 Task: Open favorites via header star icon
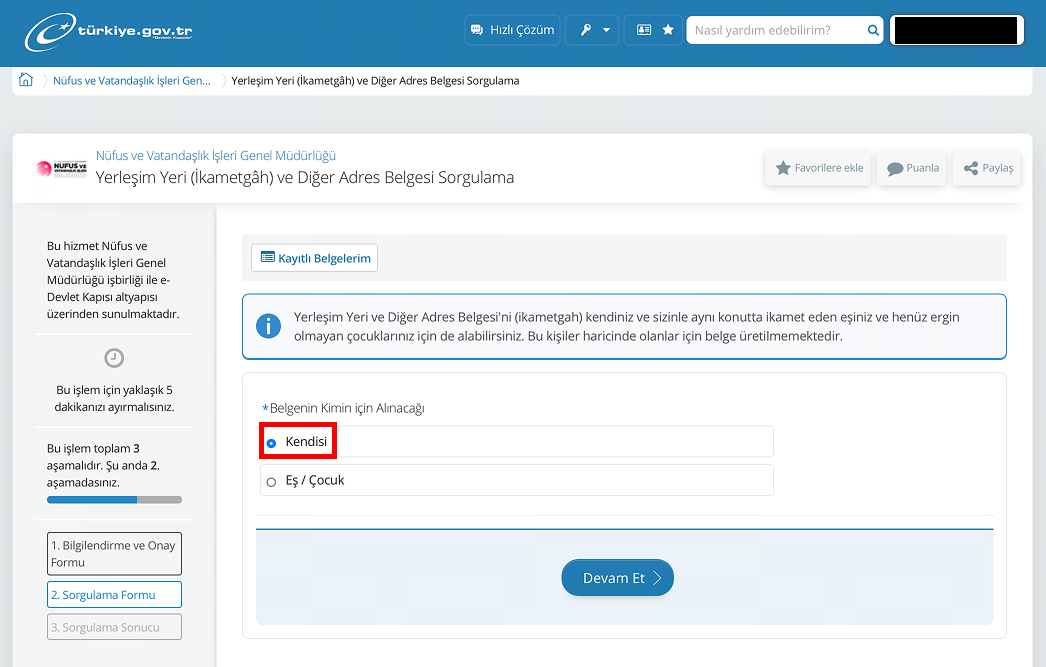coord(668,30)
